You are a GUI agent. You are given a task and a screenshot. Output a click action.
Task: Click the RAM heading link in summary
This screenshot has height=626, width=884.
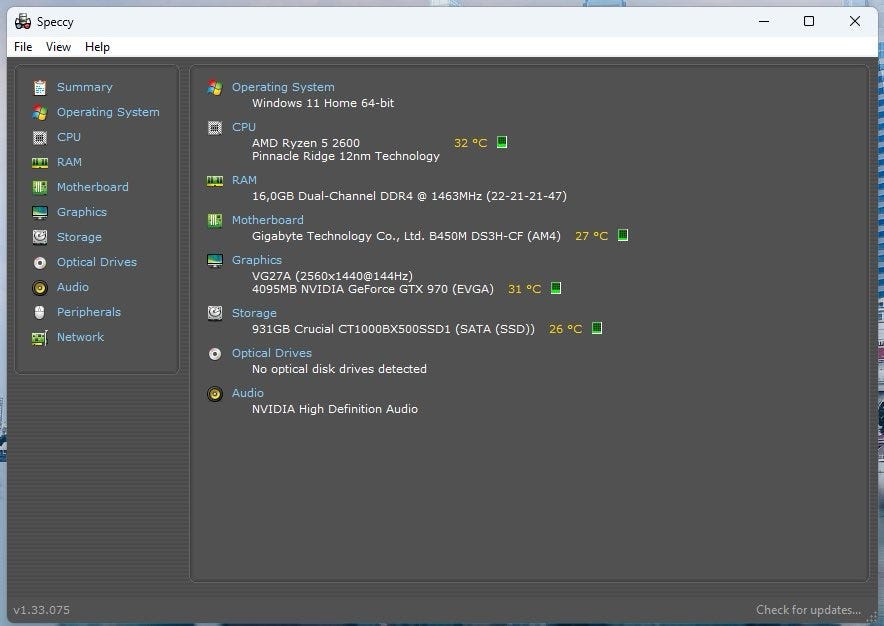click(244, 180)
